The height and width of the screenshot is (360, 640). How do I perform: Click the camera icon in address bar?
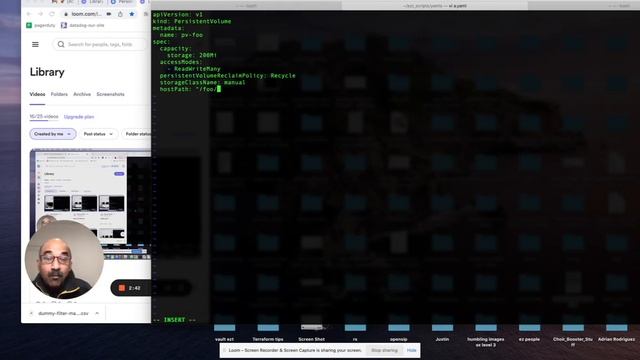[x=109, y=14]
